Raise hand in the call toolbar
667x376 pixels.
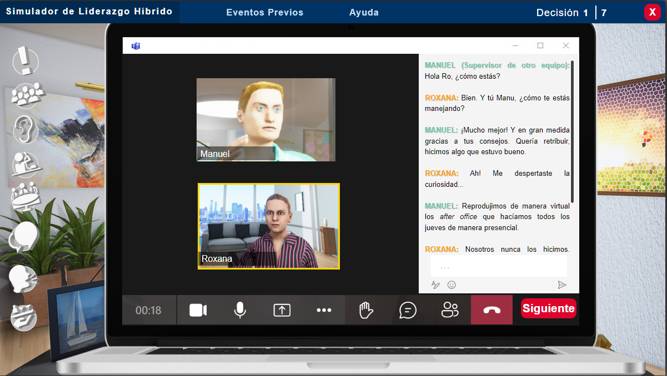pyautogui.click(x=365, y=310)
